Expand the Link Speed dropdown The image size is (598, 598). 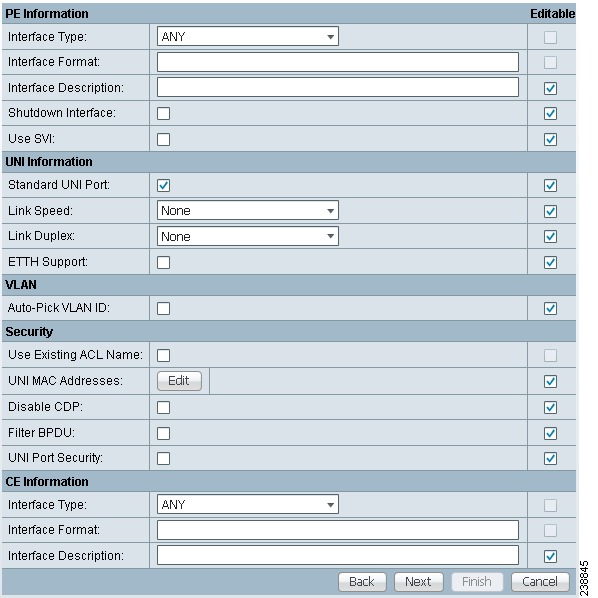coord(248,210)
